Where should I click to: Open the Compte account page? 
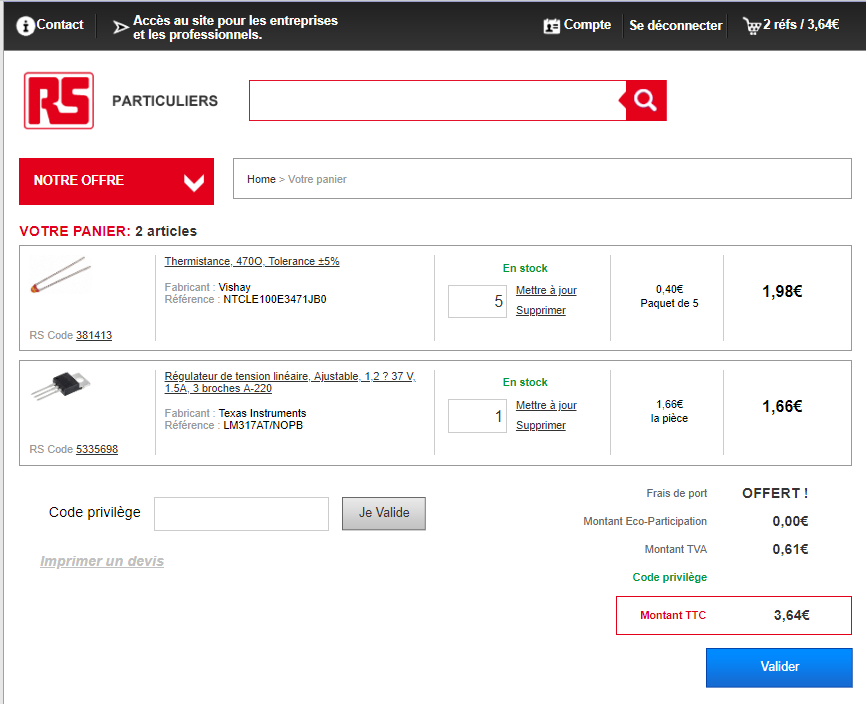pyautogui.click(x=587, y=25)
